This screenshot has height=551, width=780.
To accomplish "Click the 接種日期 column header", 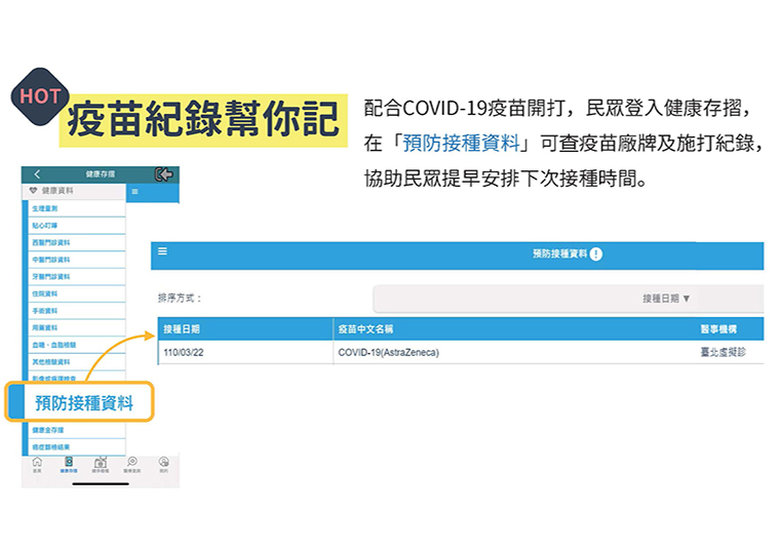I will coord(181,328).
